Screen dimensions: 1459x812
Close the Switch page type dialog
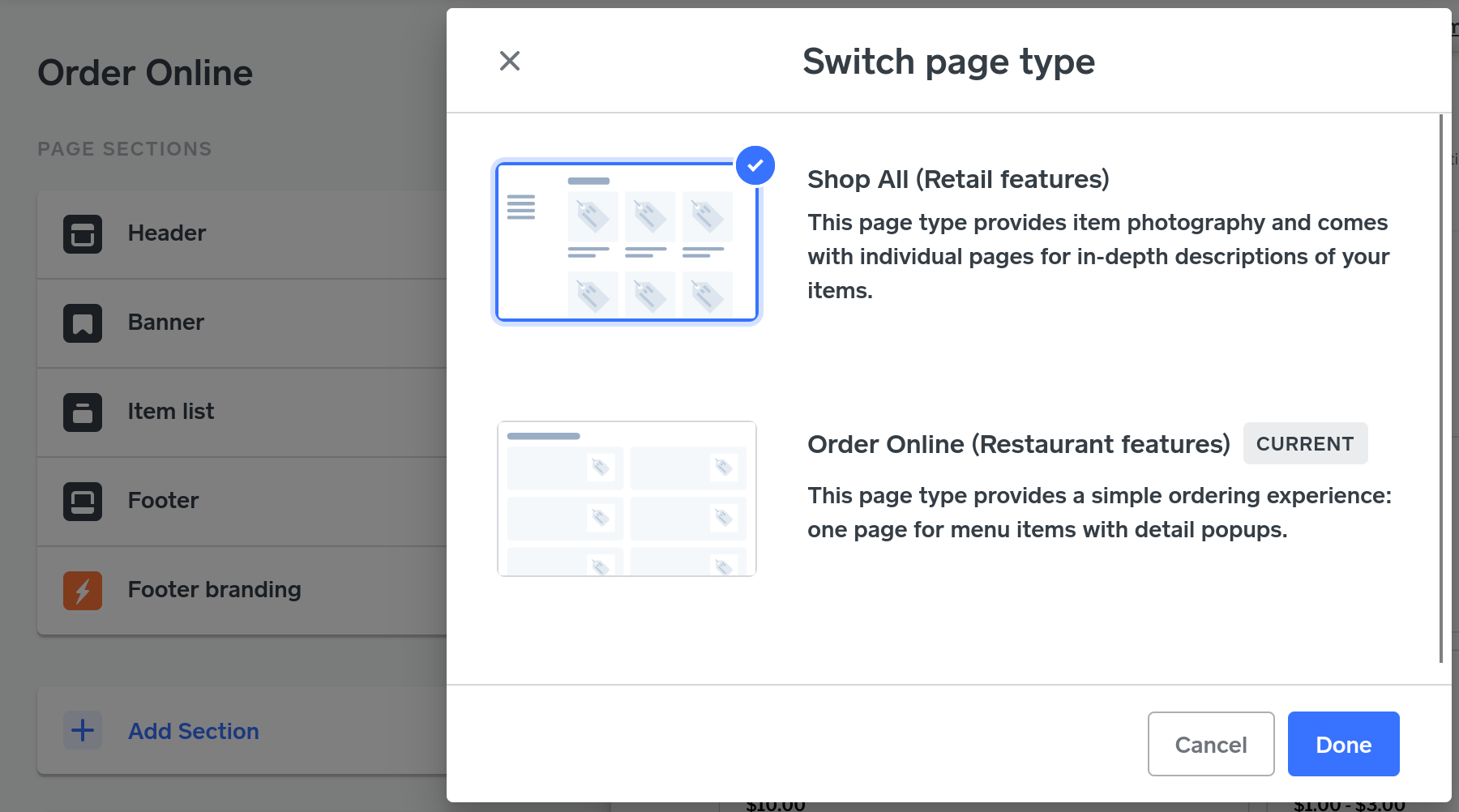pyautogui.click(x=510, y=61)
